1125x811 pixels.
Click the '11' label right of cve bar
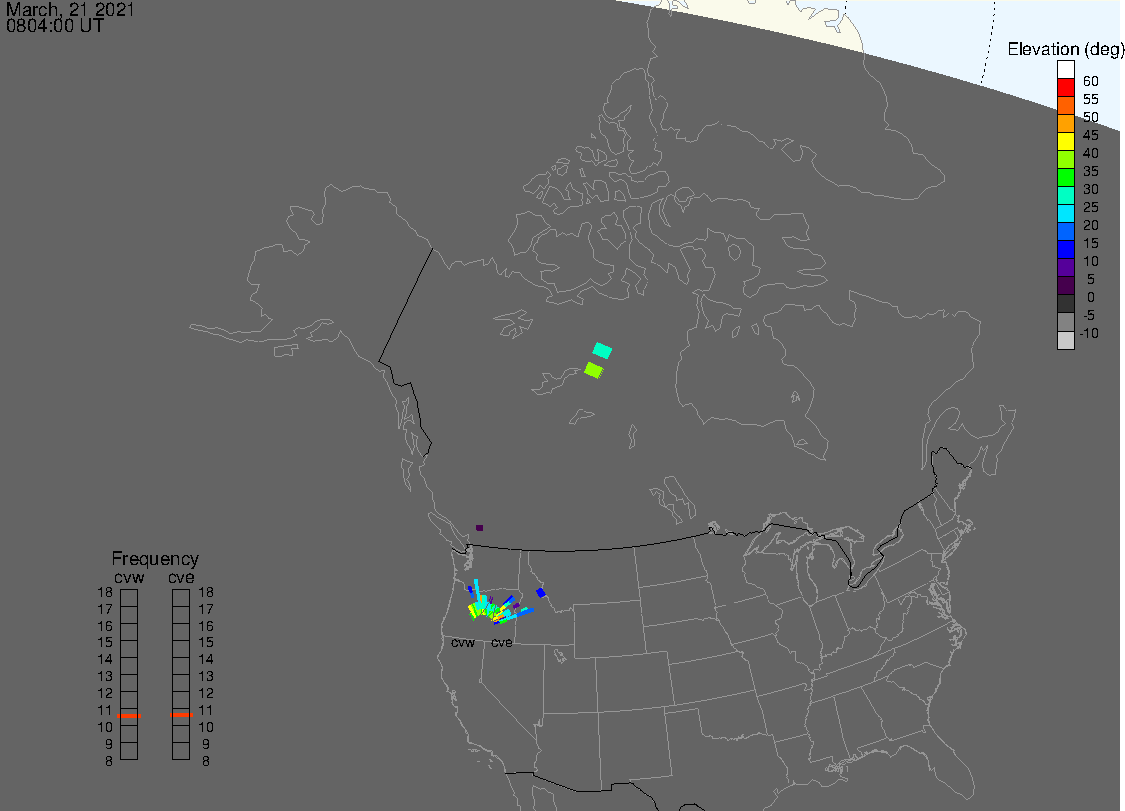[206, 711]
